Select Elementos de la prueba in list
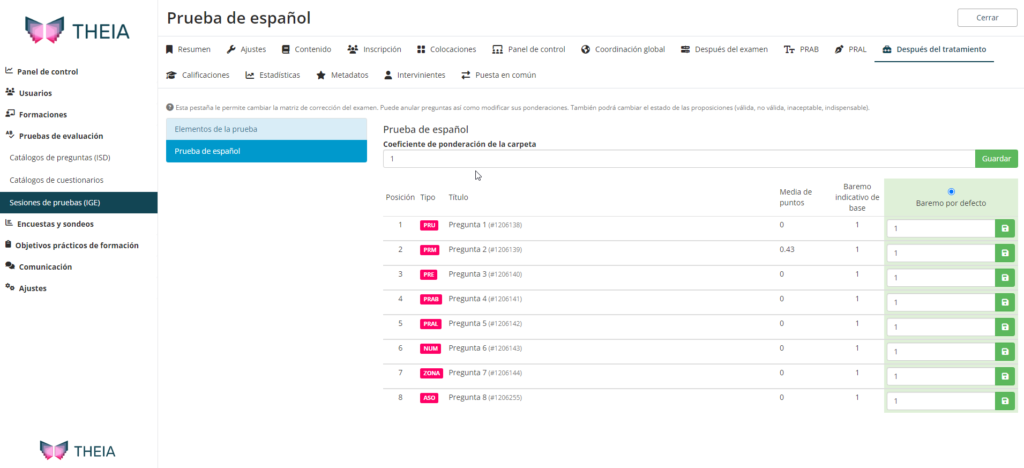 pos(266,129)
